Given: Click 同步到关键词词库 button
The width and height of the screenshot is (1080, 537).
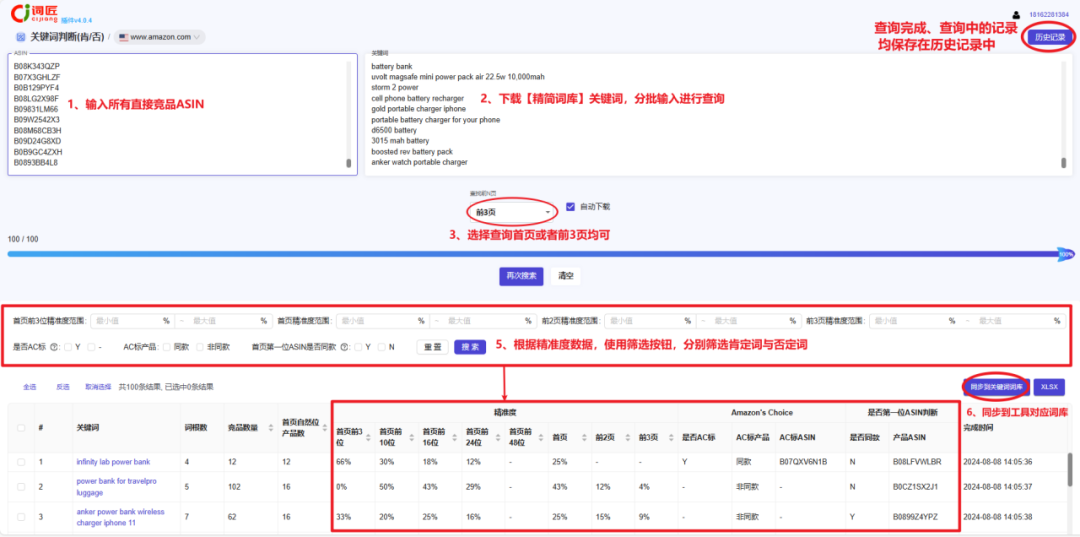Looking at the screenshot, I should (995, 387).
